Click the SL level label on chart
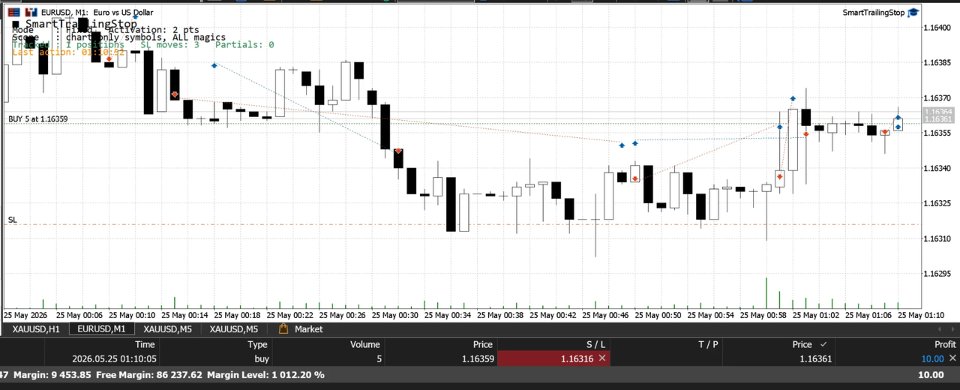This screenshot has width=960, height=390. (12, 219)
